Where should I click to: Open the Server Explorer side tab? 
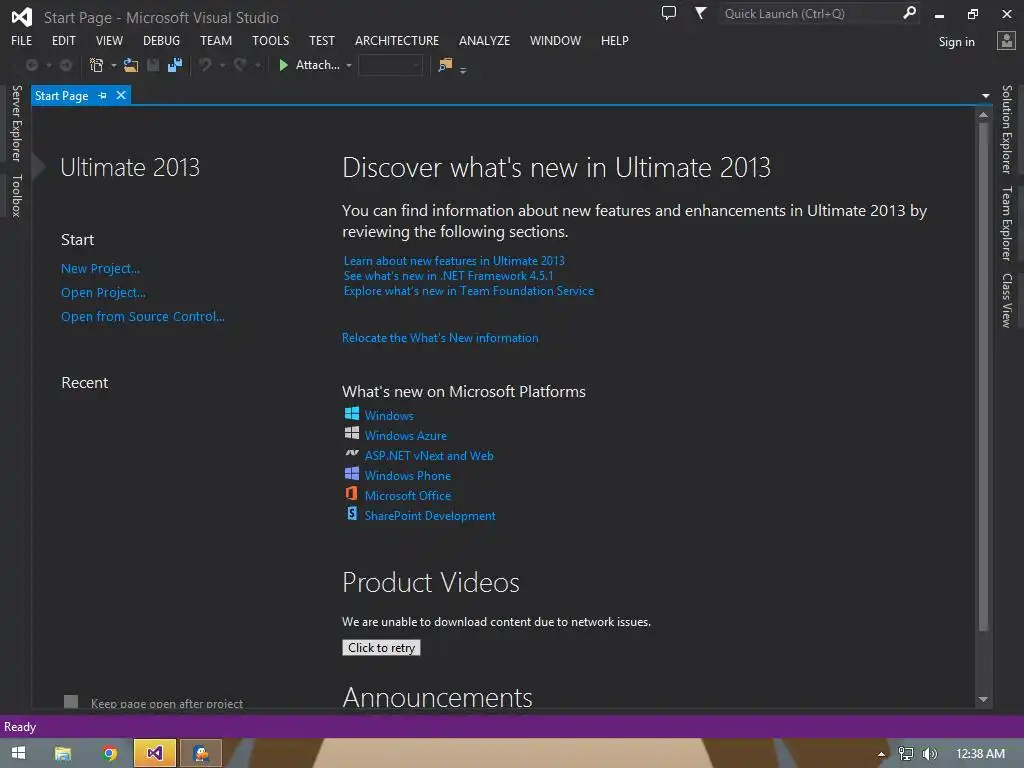point(17,123)
